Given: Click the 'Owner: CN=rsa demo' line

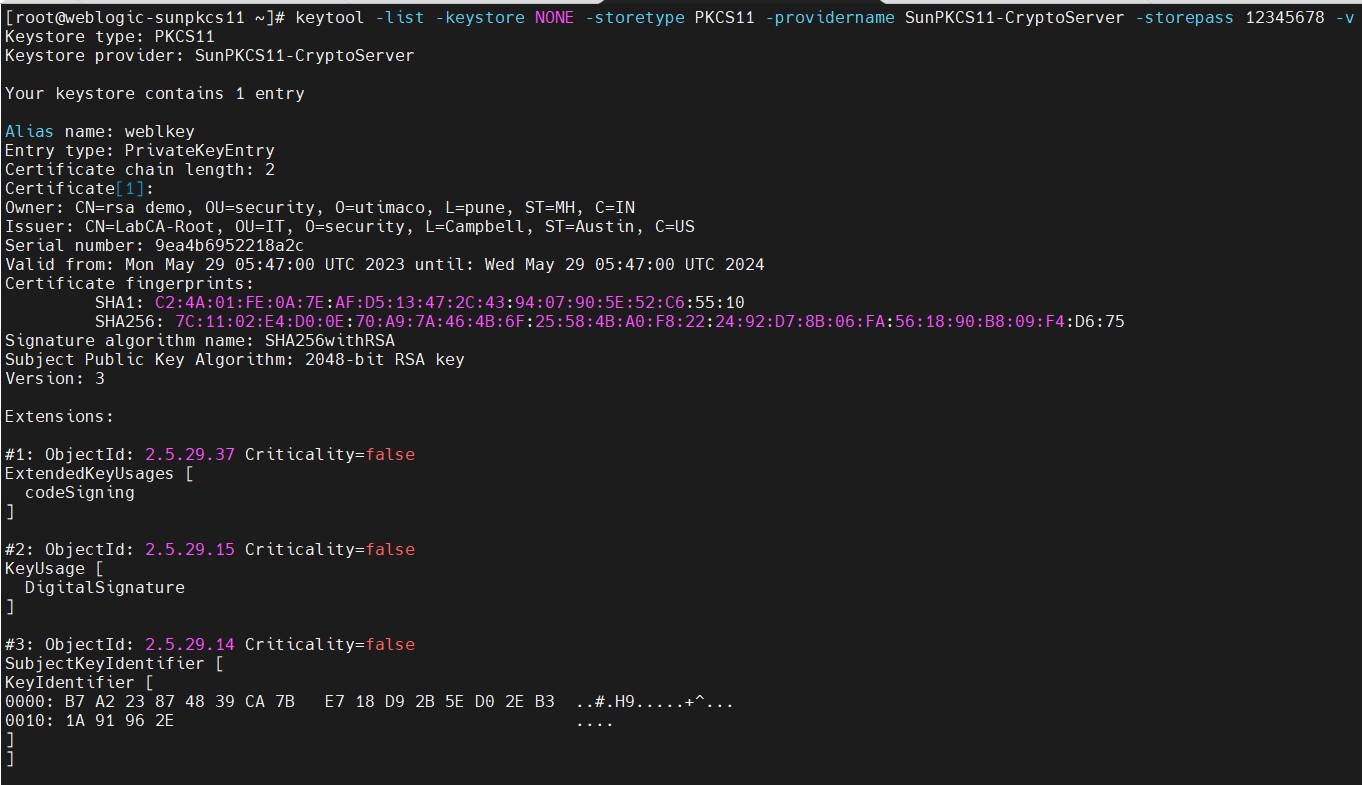Looking at the screenshot, I should click(320, 207).
